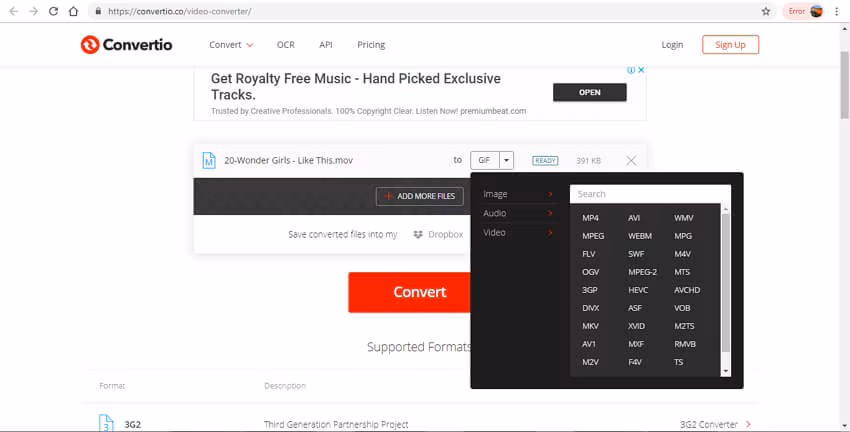Choose the M2TS format
The height and width of the screenshot is (432, 850).
[x=684, y=326]
